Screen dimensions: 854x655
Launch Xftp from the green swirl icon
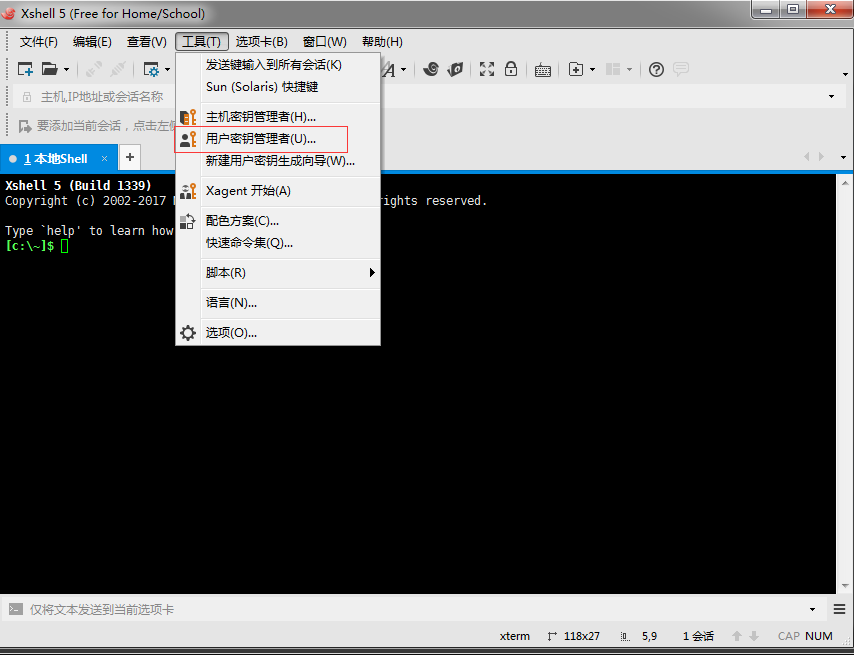point(431,69)
